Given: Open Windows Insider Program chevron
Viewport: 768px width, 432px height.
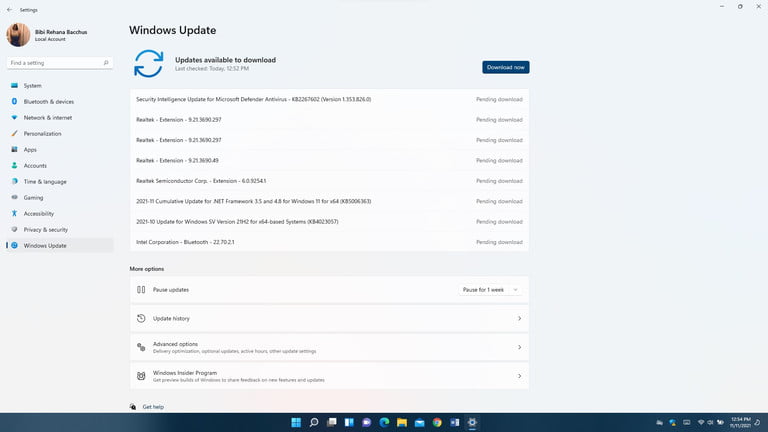Looking at the screenshot, I should (x=520, y=376).
